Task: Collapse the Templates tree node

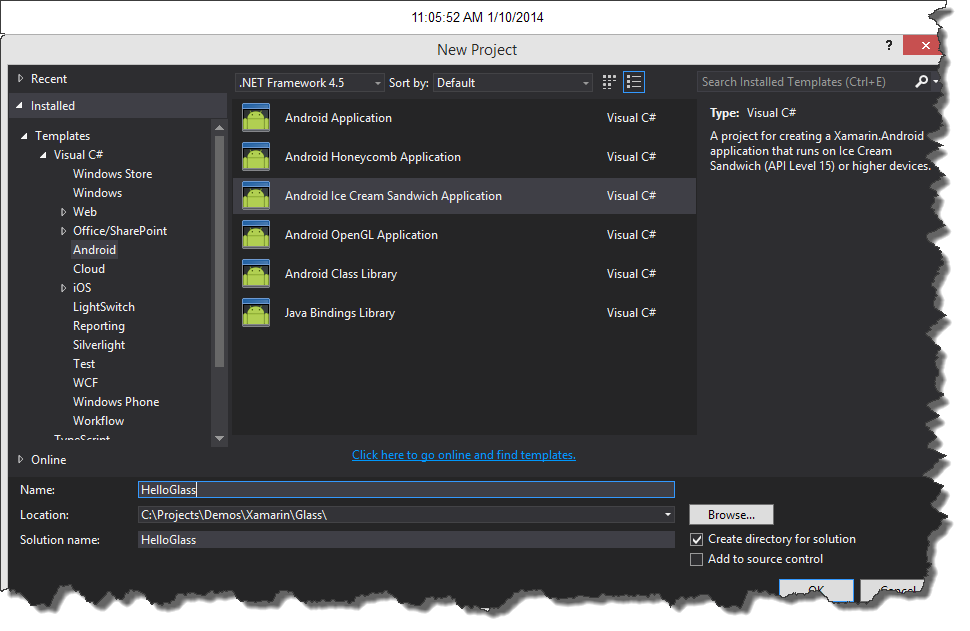Action: [x=24, y=135]
